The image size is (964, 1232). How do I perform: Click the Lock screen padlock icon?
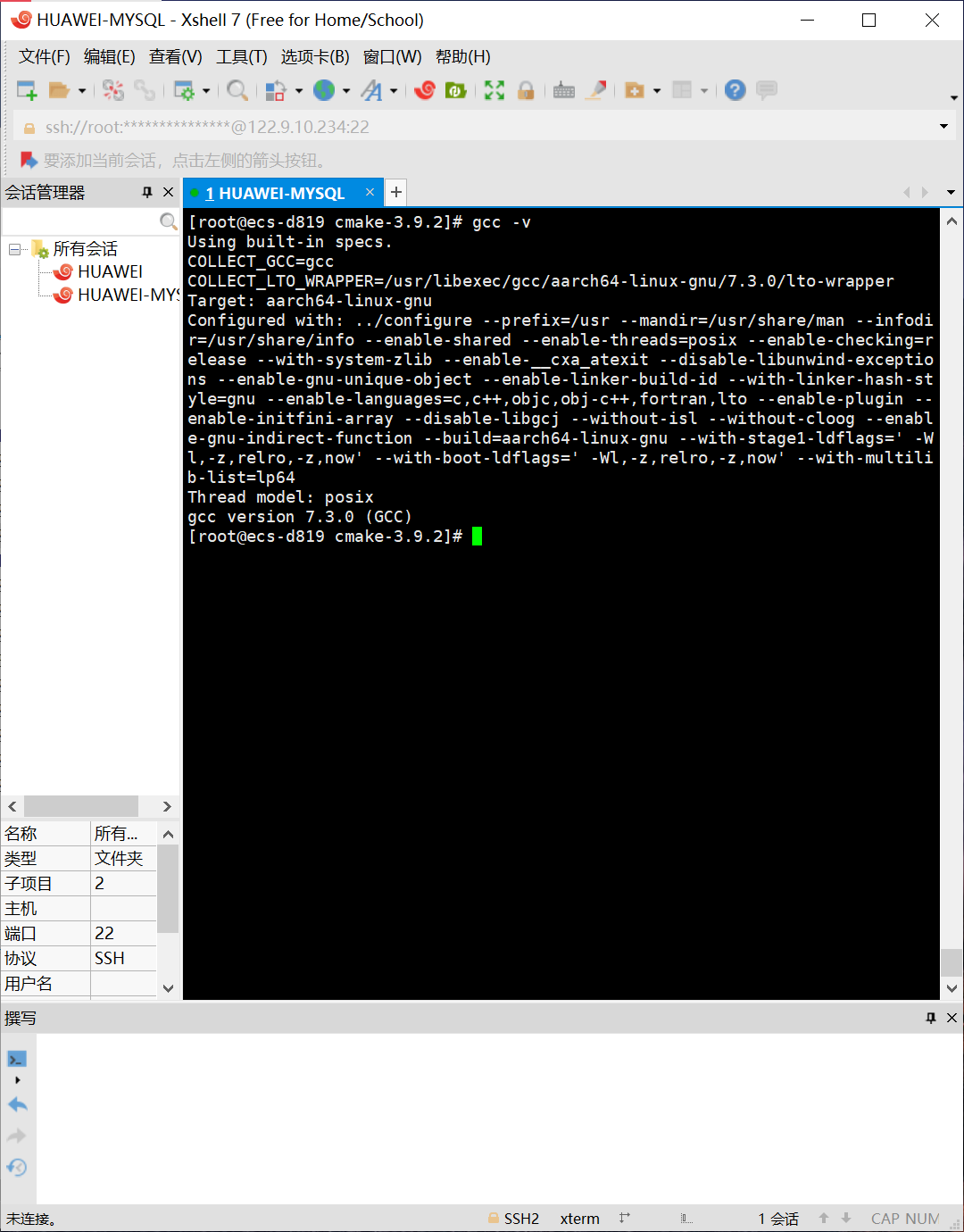pos(526,90)
